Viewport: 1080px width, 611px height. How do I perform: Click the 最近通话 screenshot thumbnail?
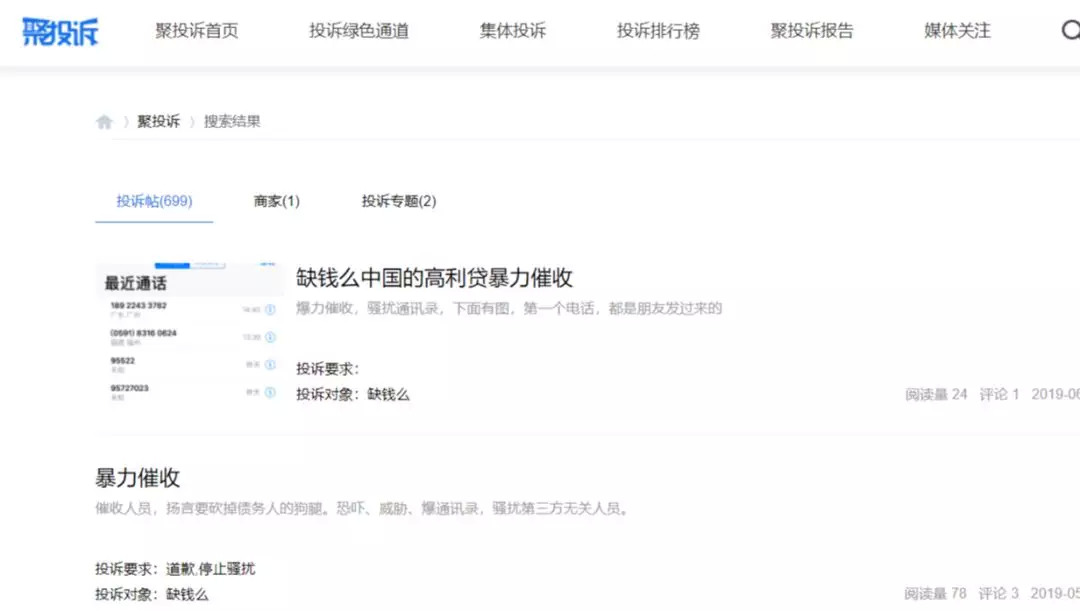pyautogui.click(x=190, y=335)
